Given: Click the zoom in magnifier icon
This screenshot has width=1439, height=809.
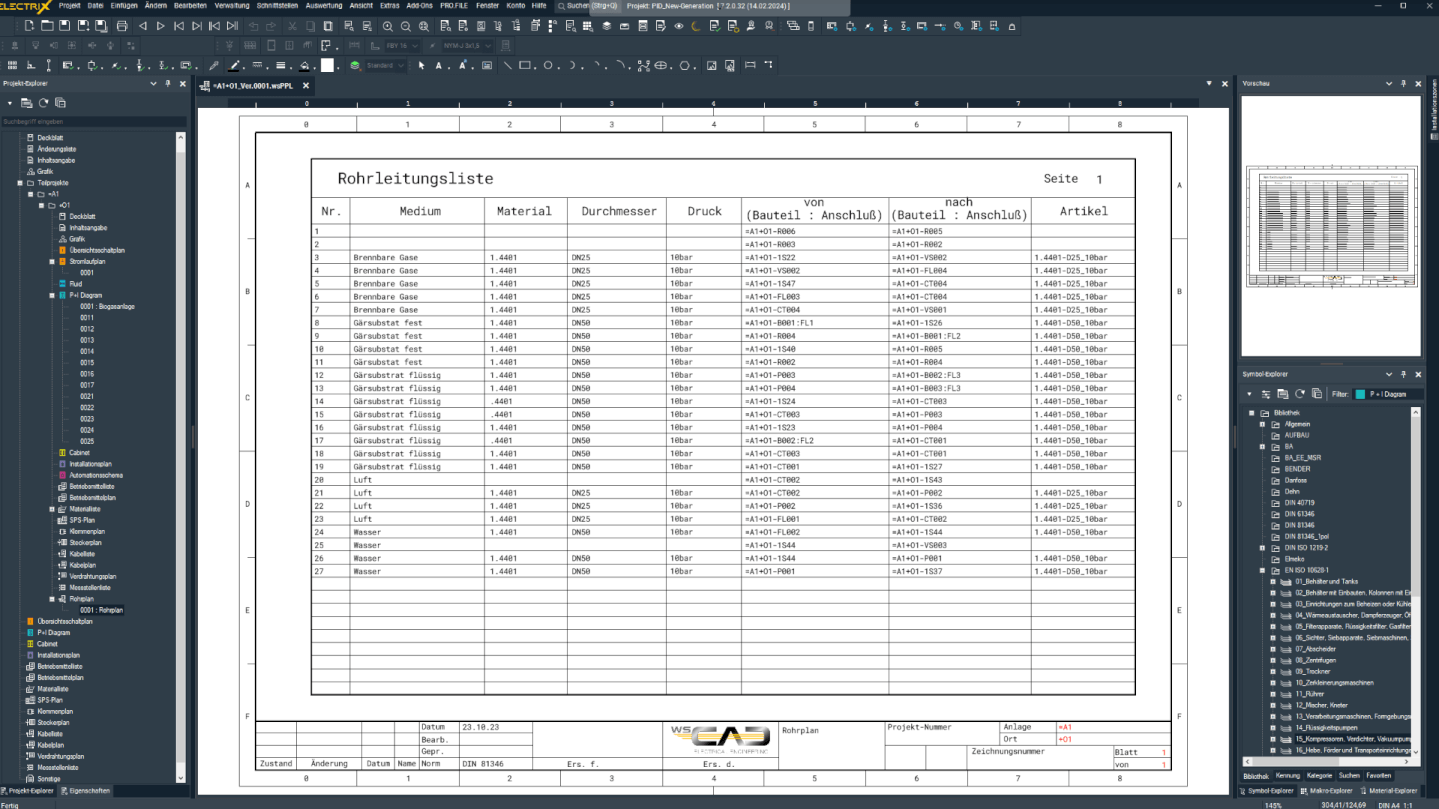Looking at the screenshot, I should 387,26.
